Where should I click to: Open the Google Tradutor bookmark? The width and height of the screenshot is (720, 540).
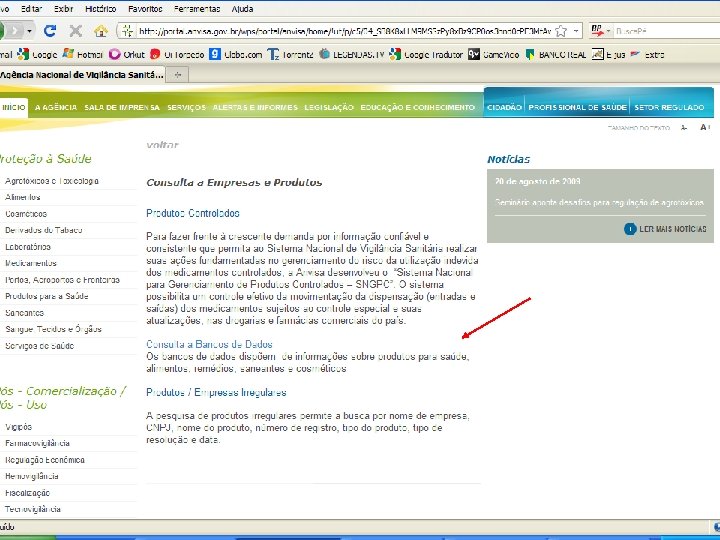[426, 55]
